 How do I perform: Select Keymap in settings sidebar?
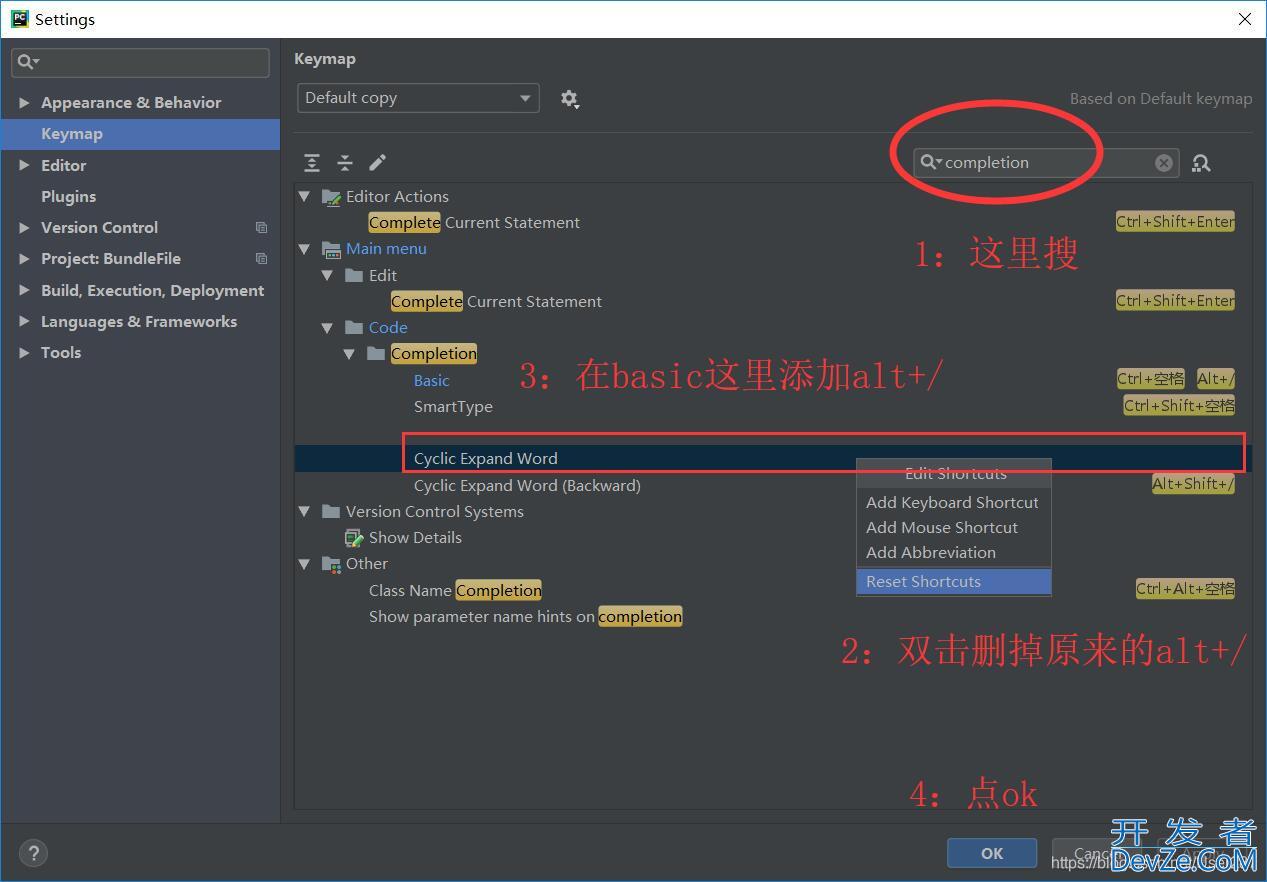pos(140,134)
